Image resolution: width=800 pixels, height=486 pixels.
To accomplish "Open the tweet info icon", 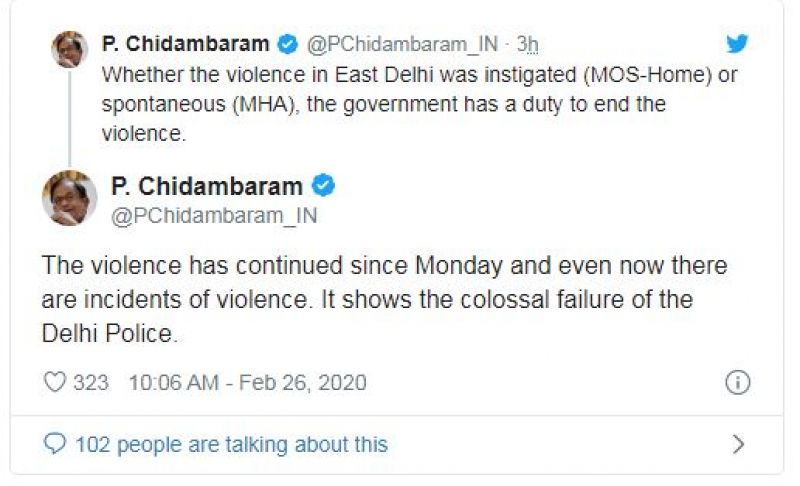I will [x=737, y=382].
